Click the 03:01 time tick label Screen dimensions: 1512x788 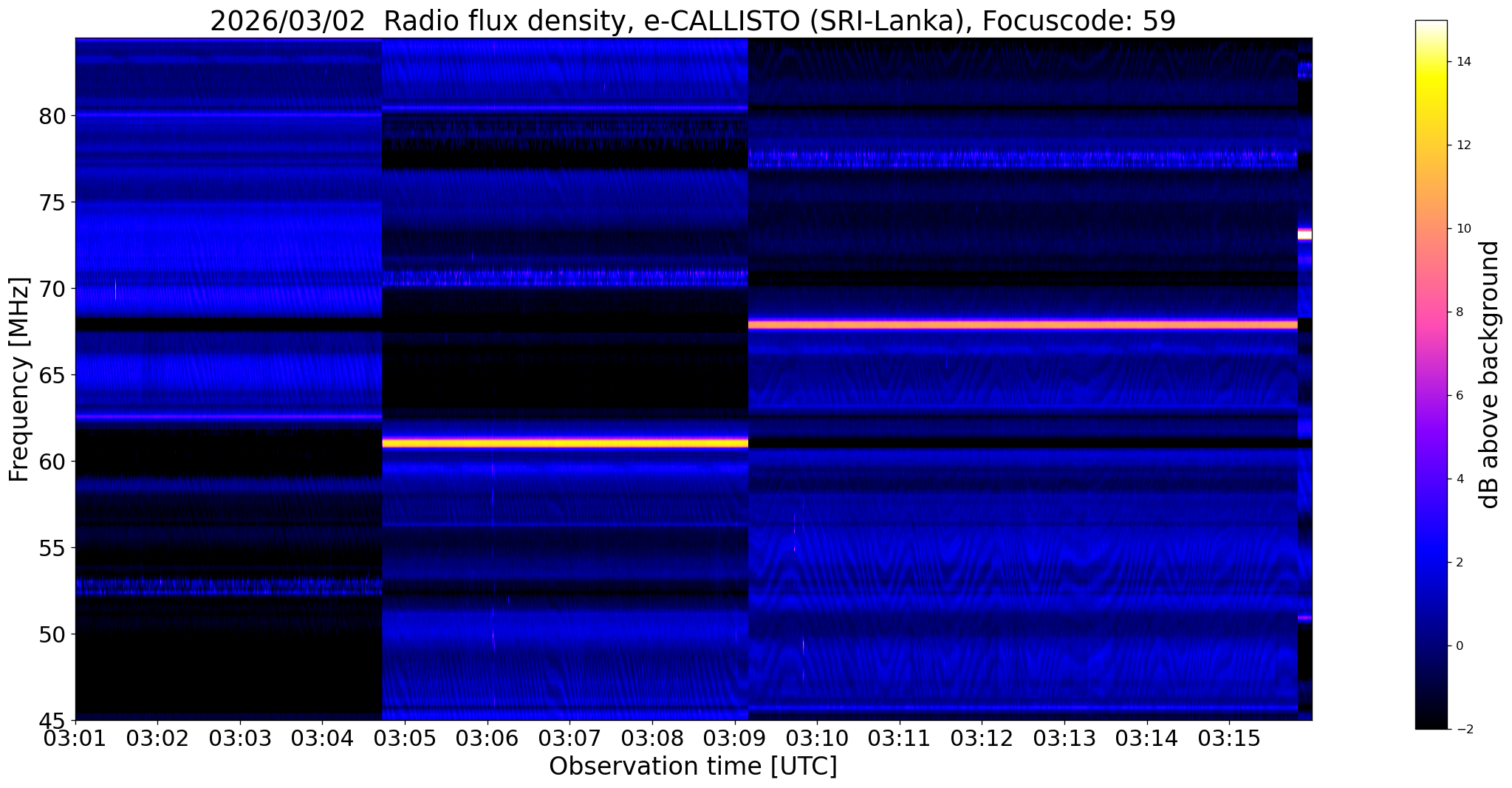[75, 738]
